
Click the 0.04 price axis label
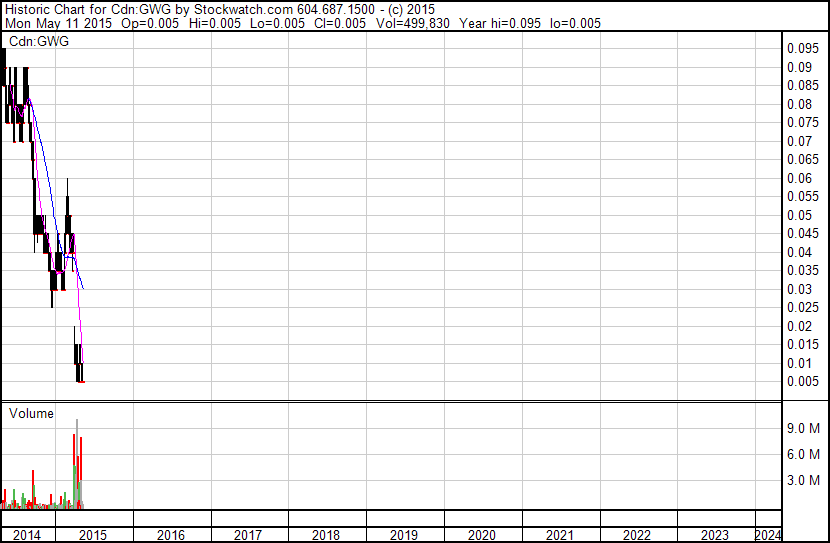[799, 252]
